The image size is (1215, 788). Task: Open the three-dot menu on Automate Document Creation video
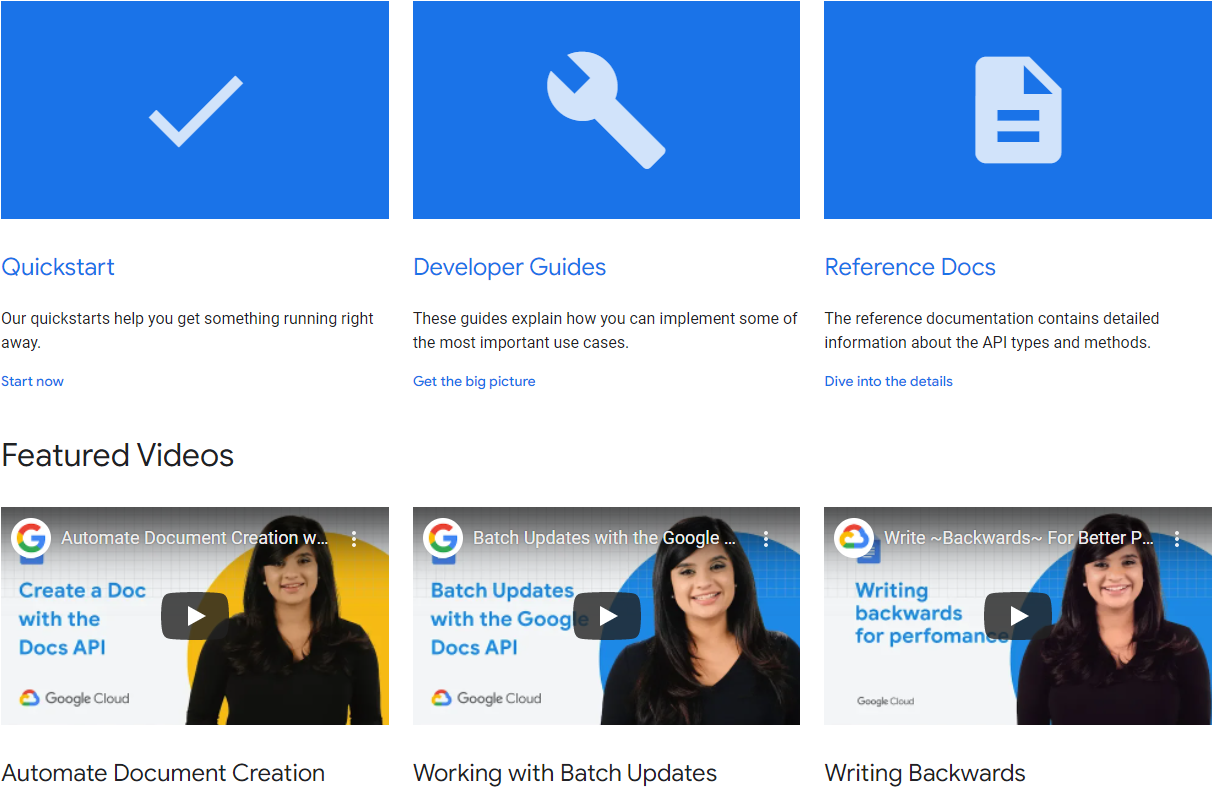[354, 537]
